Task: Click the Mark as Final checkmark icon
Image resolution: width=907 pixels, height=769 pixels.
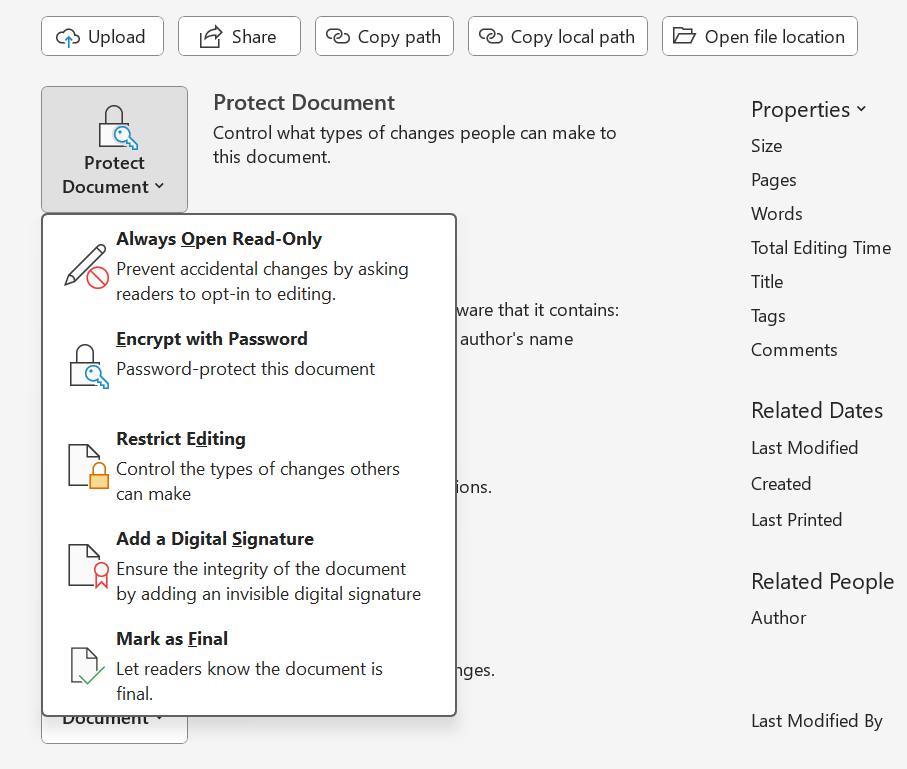Action: pos(86,665)
